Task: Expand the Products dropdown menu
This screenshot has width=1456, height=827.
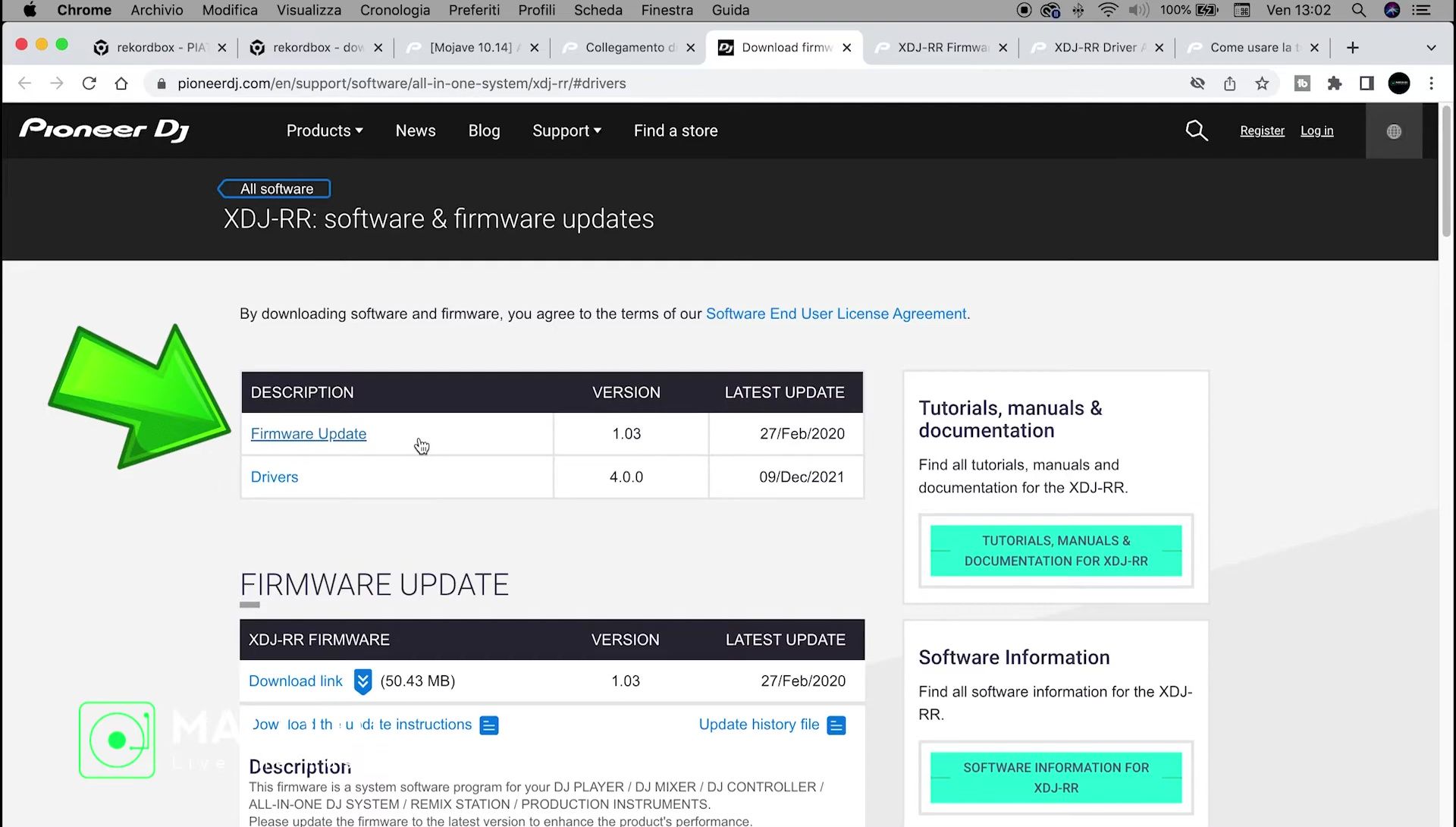Action: point(325,130)
